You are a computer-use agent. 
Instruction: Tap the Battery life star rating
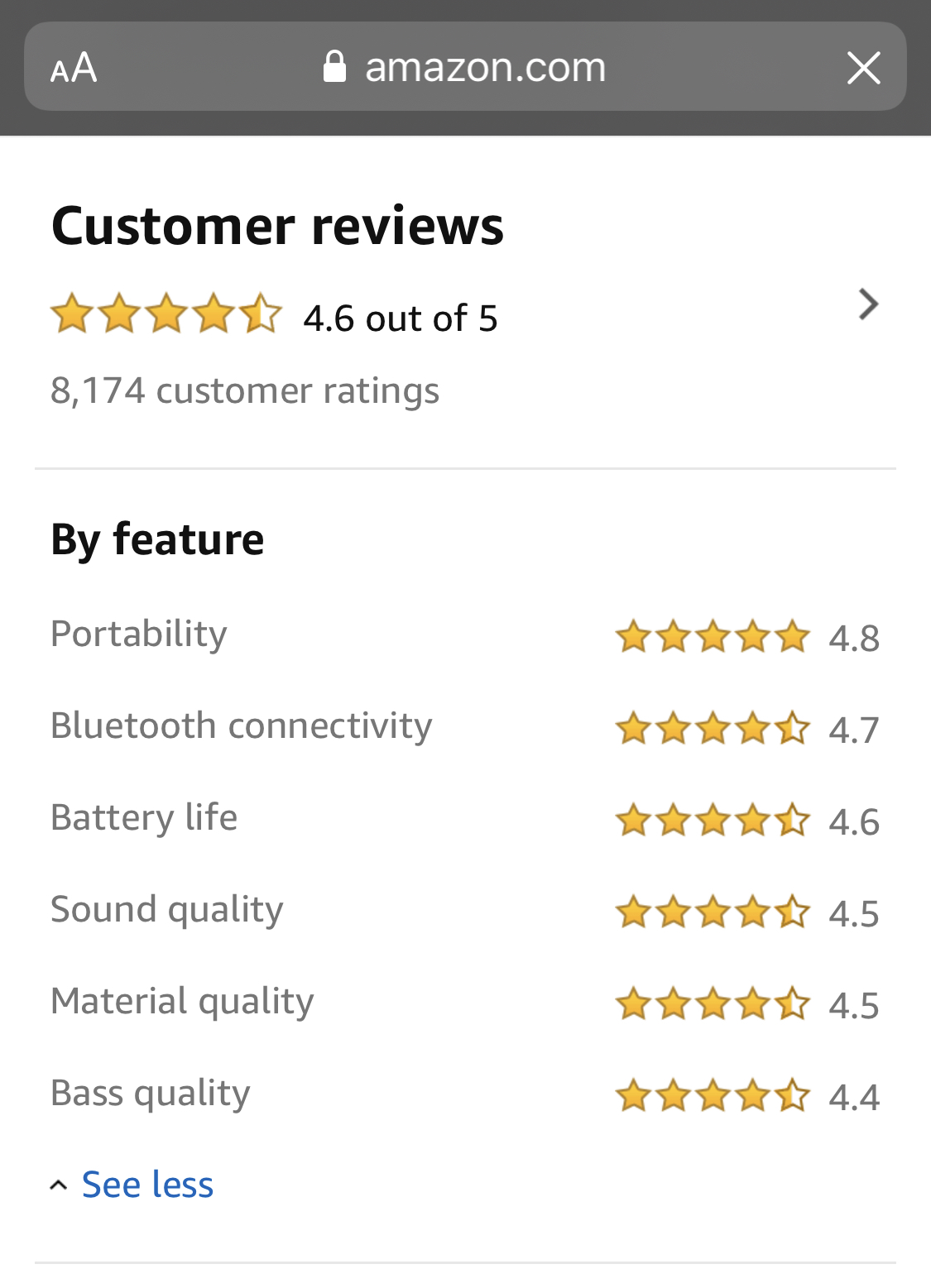click(712, 821)
